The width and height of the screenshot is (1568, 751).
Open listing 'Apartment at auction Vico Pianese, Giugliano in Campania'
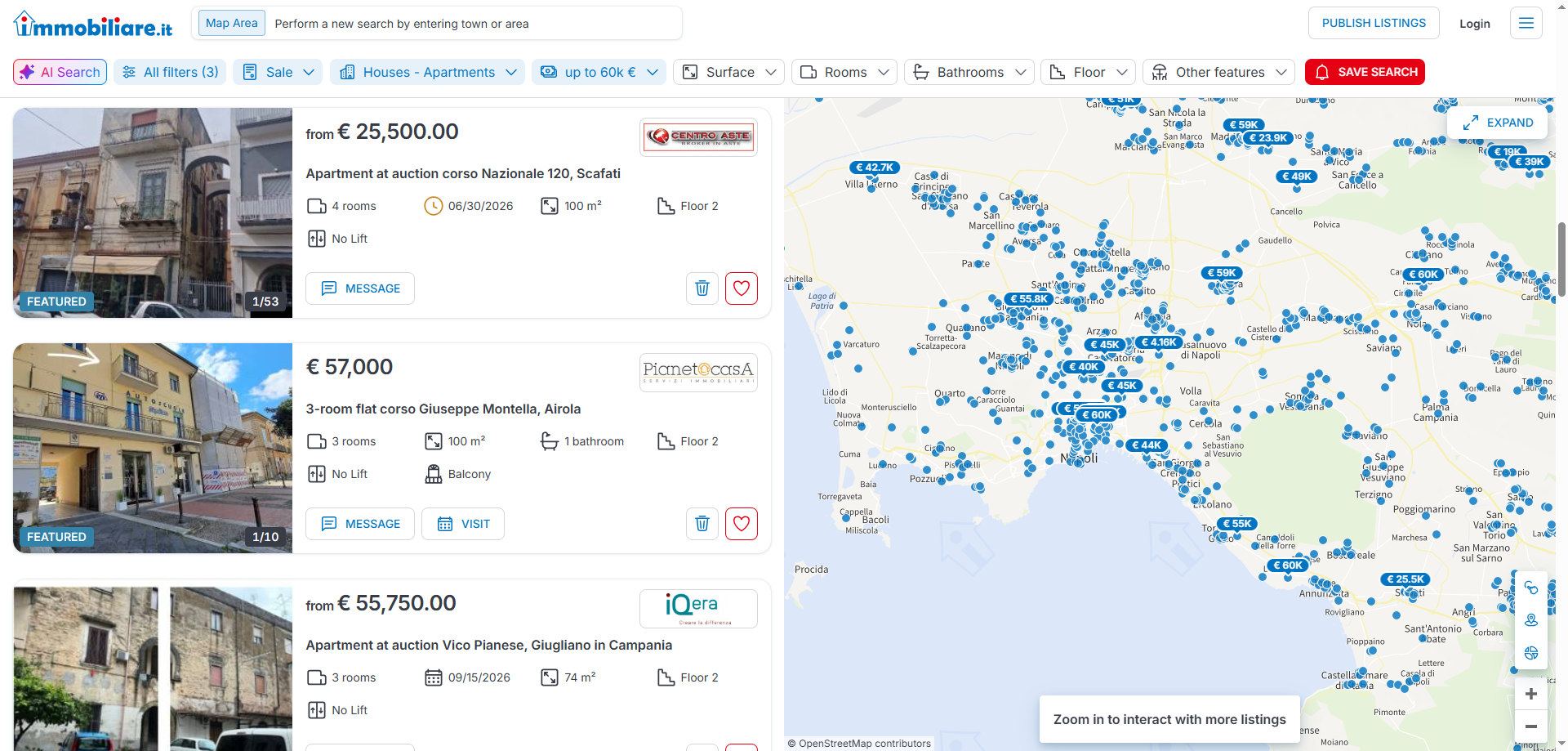(x=489, y=645)
